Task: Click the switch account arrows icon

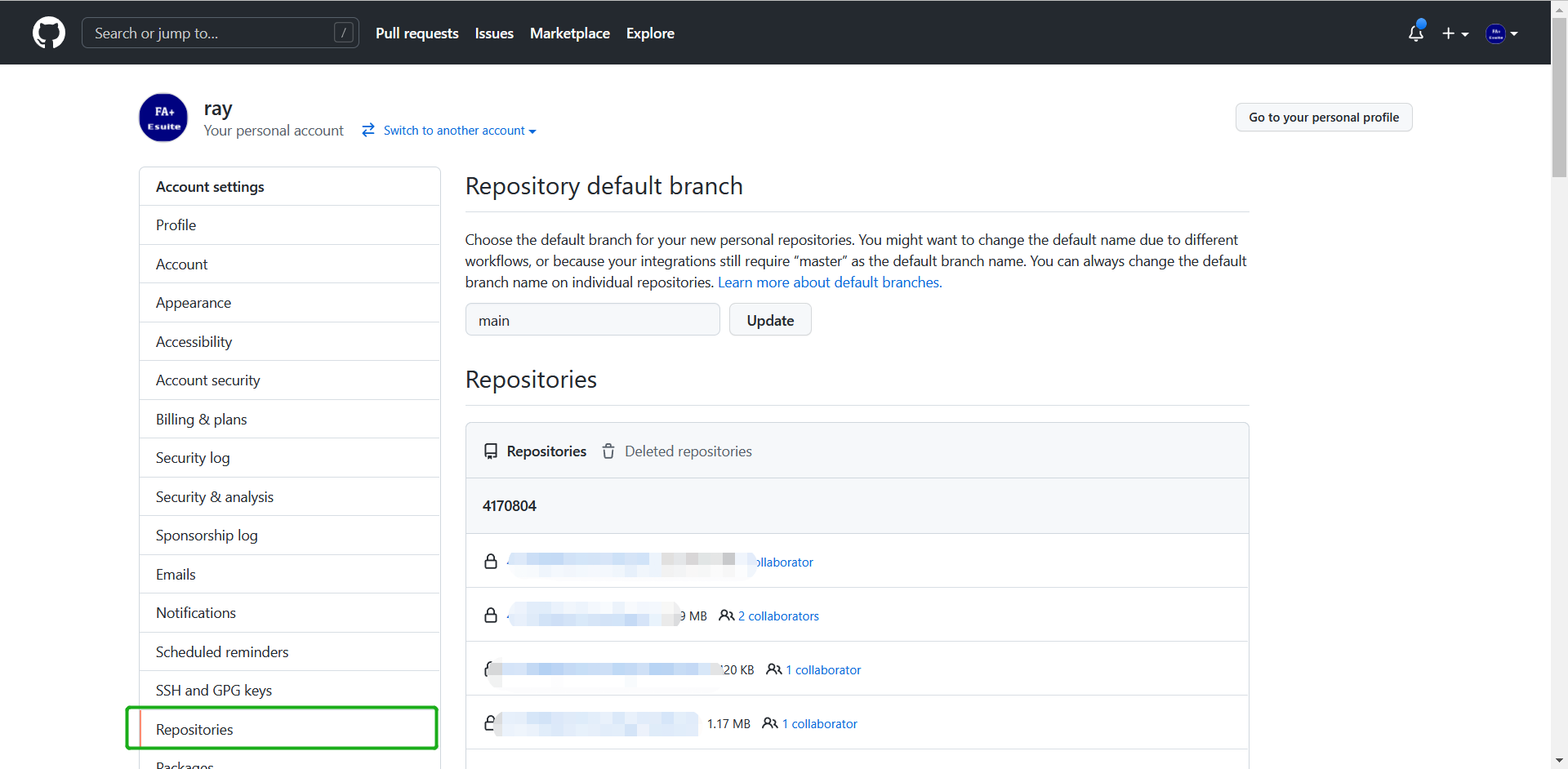Action: [368, 130]
